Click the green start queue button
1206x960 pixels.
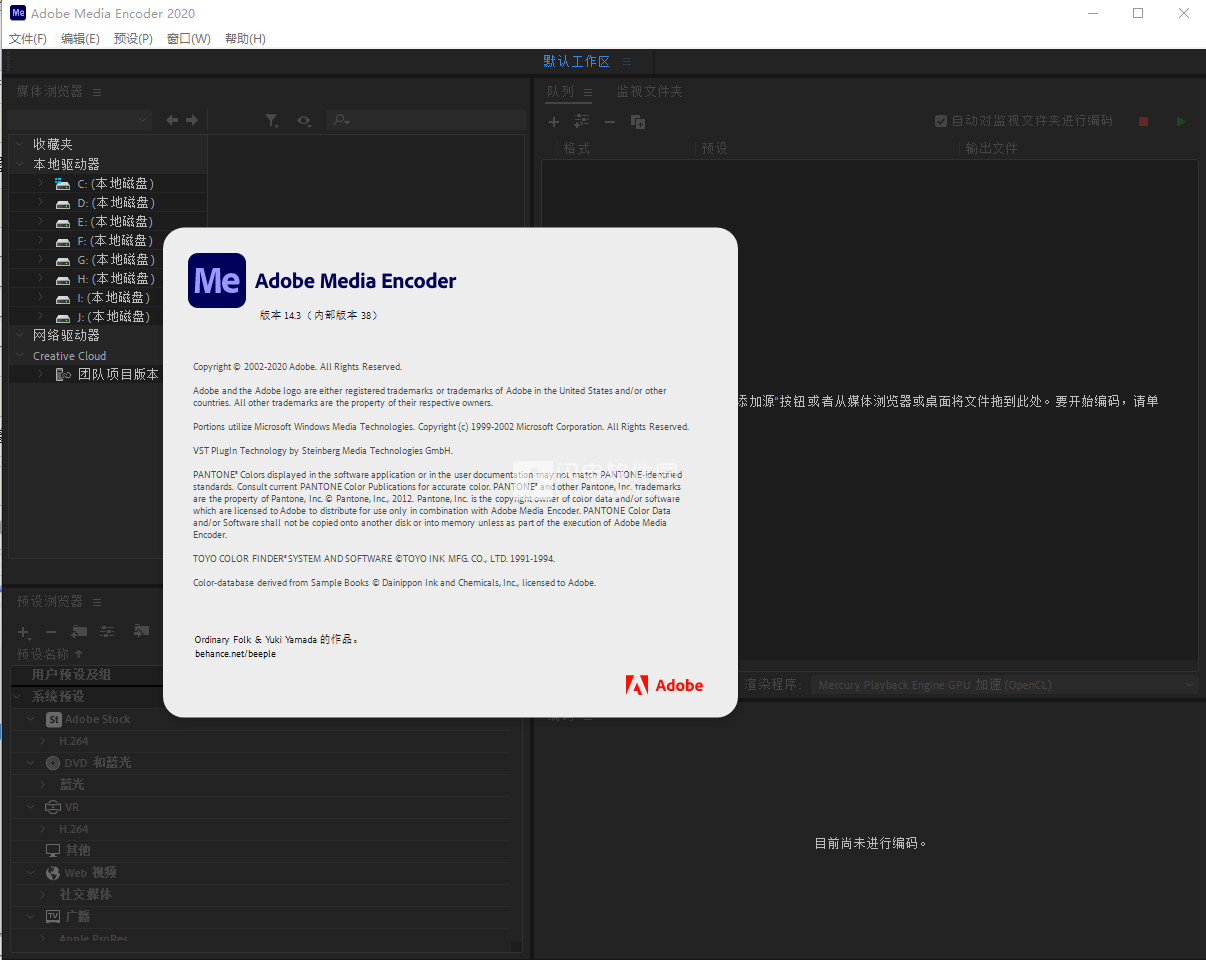click(1181, 121)
